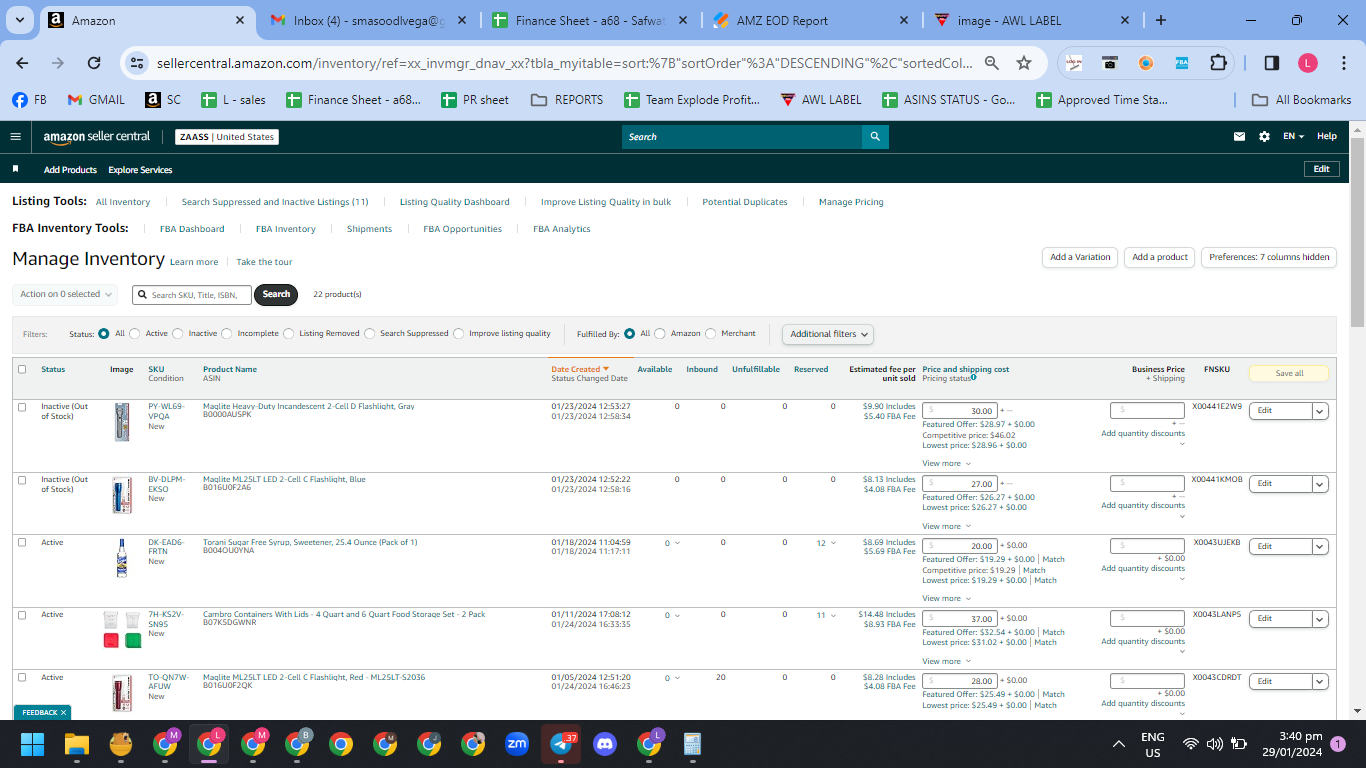
Task: Reload the page with the refresh icon
Action: 94,63
